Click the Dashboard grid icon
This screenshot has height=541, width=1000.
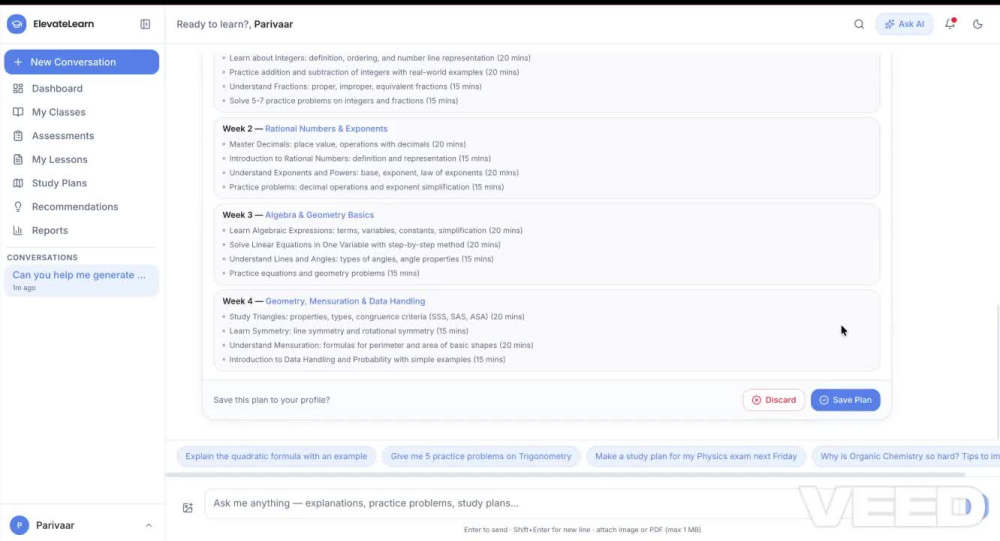tap(18, 89)
